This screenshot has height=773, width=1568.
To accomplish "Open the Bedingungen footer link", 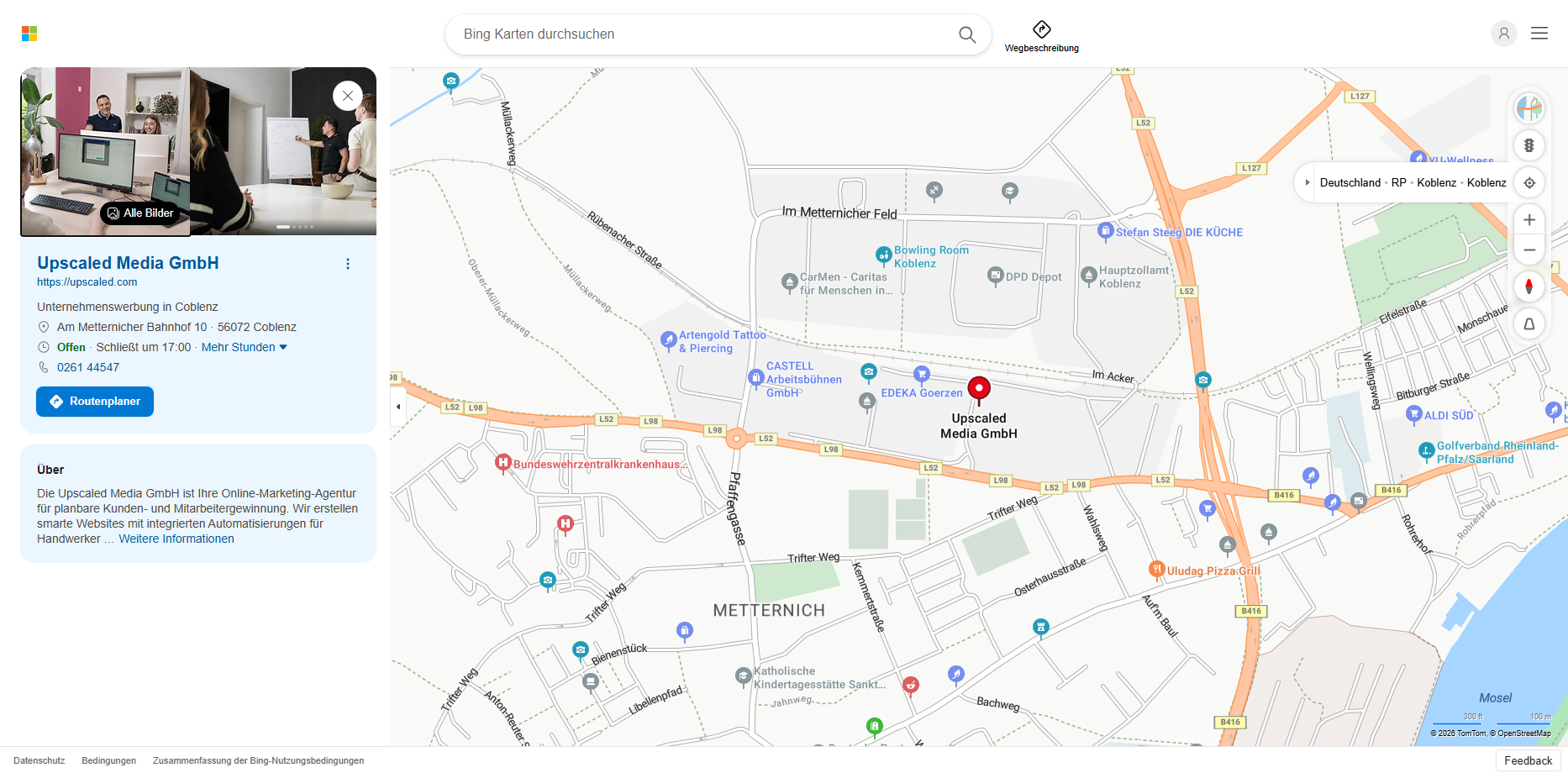I will (x=108, y=760).
